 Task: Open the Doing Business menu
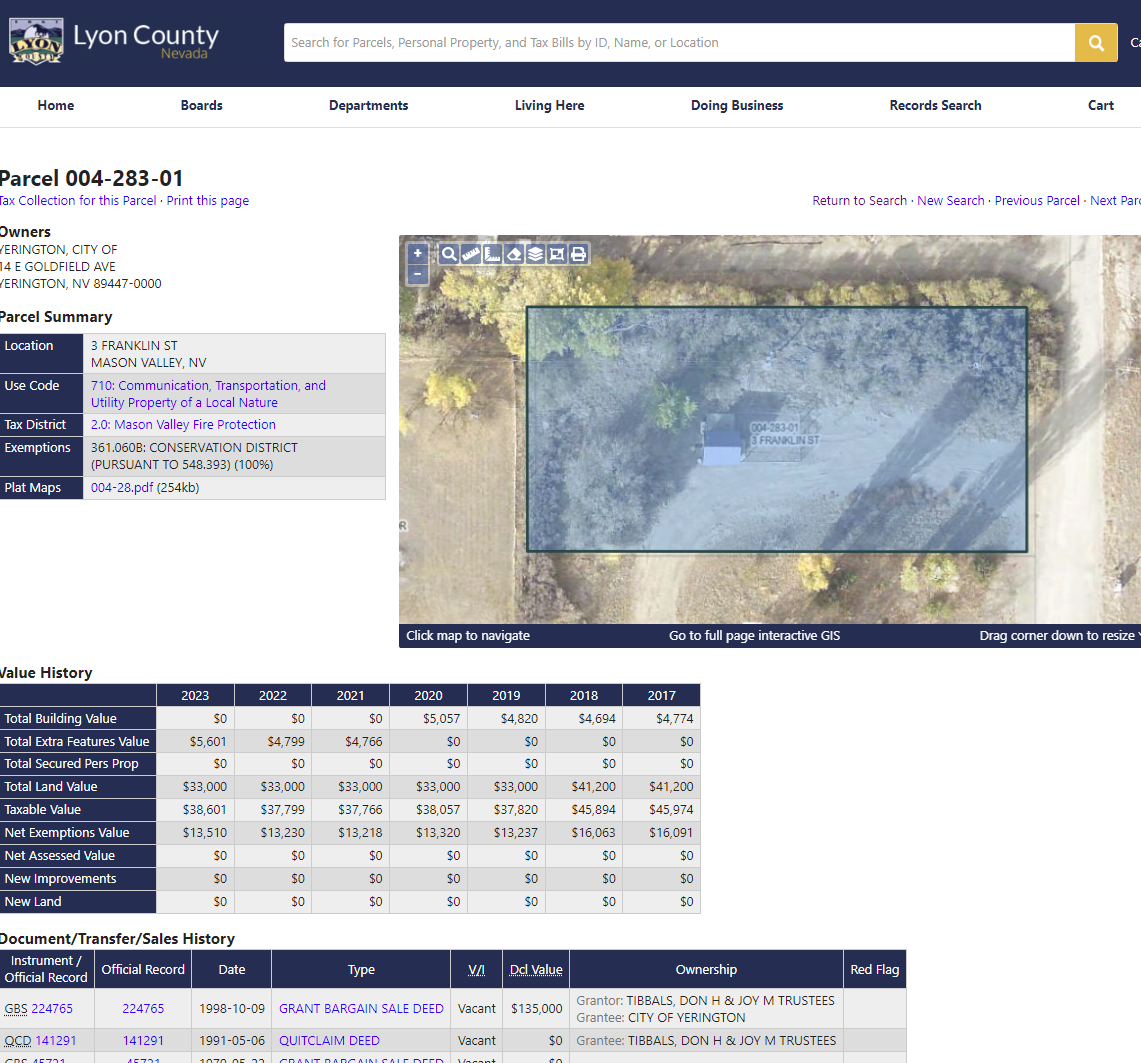(x=737, y=106)
